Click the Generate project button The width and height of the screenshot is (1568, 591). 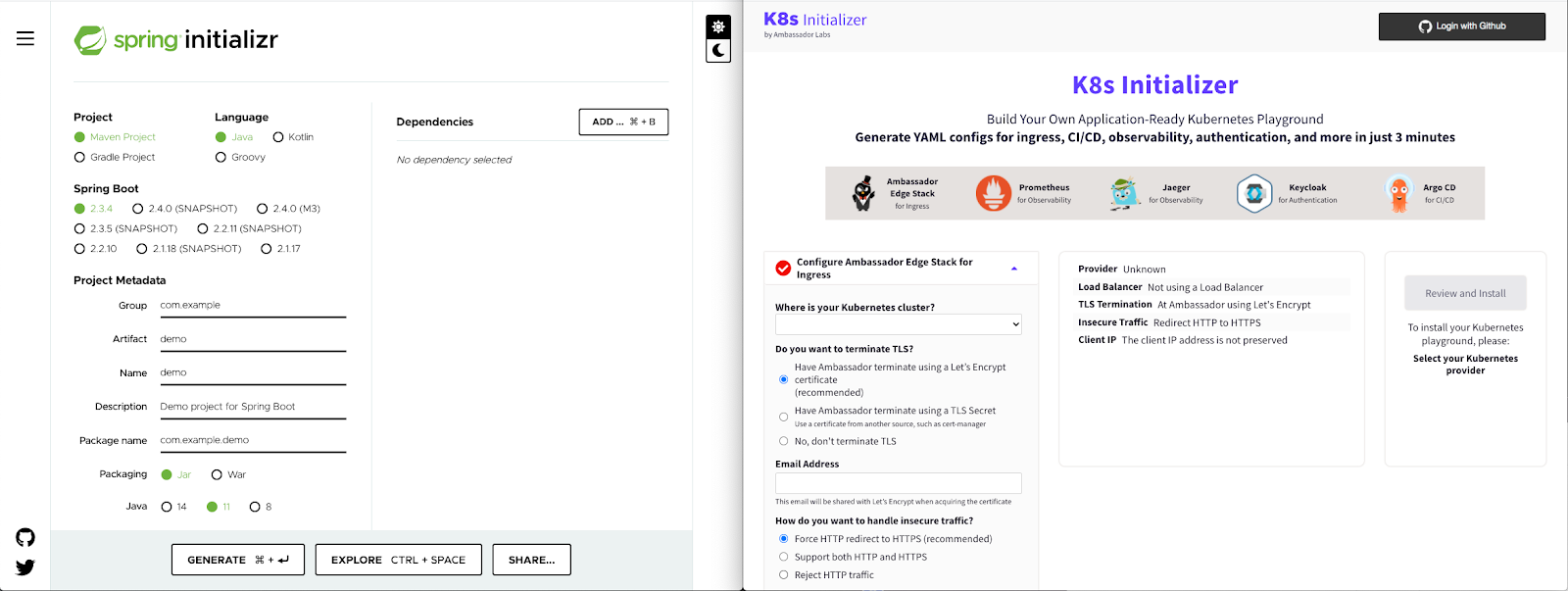pyautogui.click(x=237, y=560)
